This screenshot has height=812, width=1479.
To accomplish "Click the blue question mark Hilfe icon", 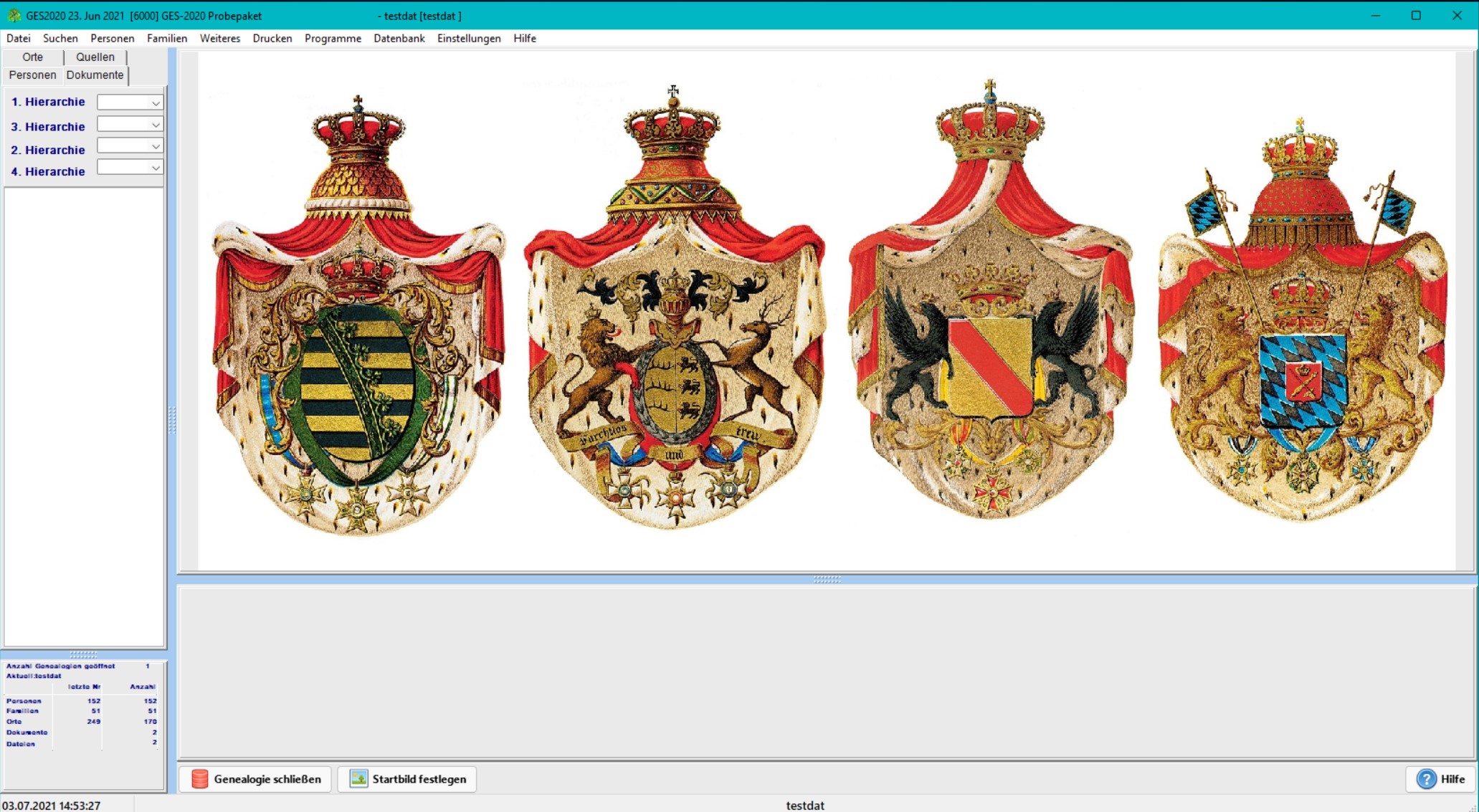I will (x=1427, y=779).
